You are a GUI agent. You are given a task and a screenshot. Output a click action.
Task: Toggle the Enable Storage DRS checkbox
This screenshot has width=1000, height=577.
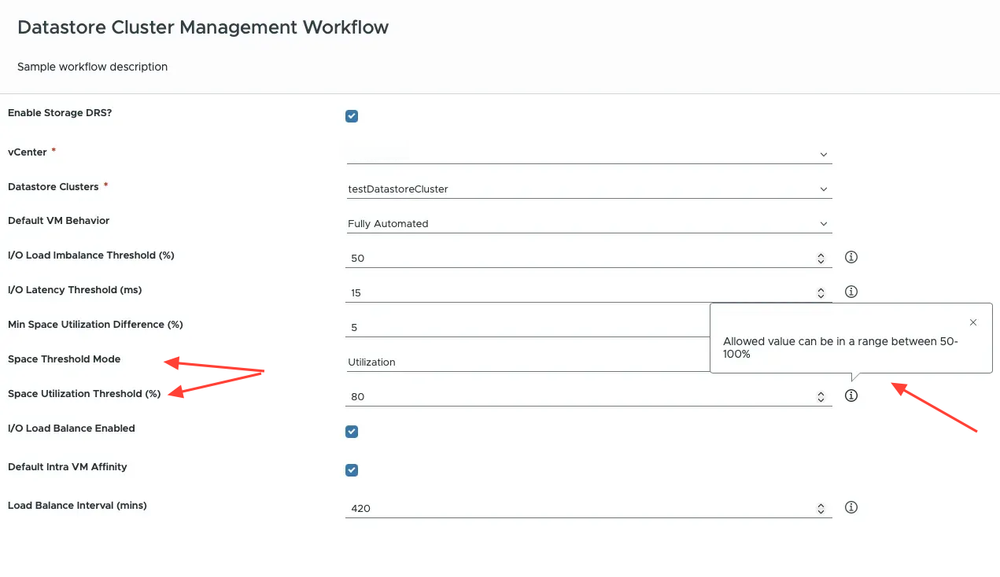tap(351, 116)
